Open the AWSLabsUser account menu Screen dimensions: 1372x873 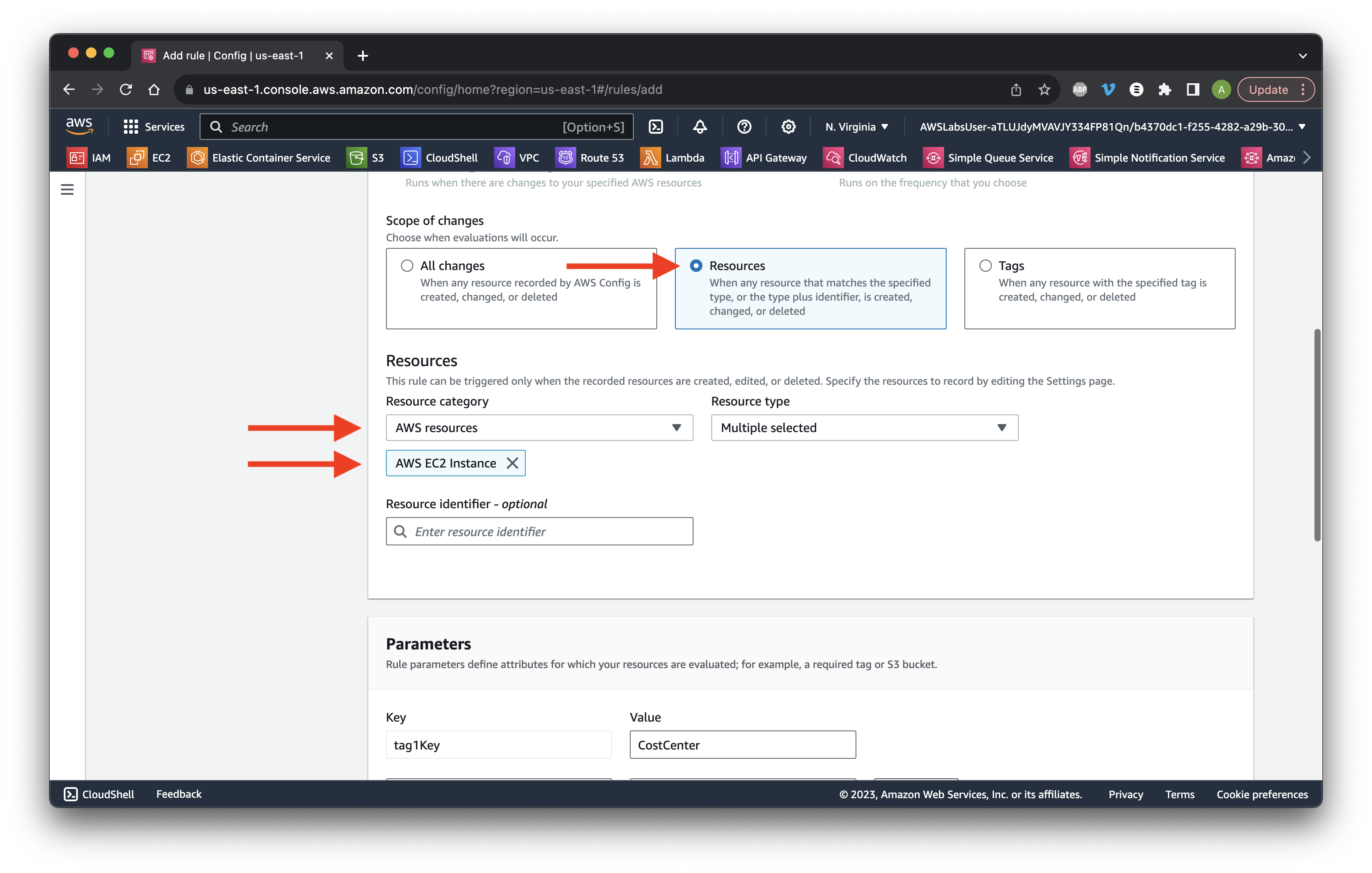coord(1112,127)
